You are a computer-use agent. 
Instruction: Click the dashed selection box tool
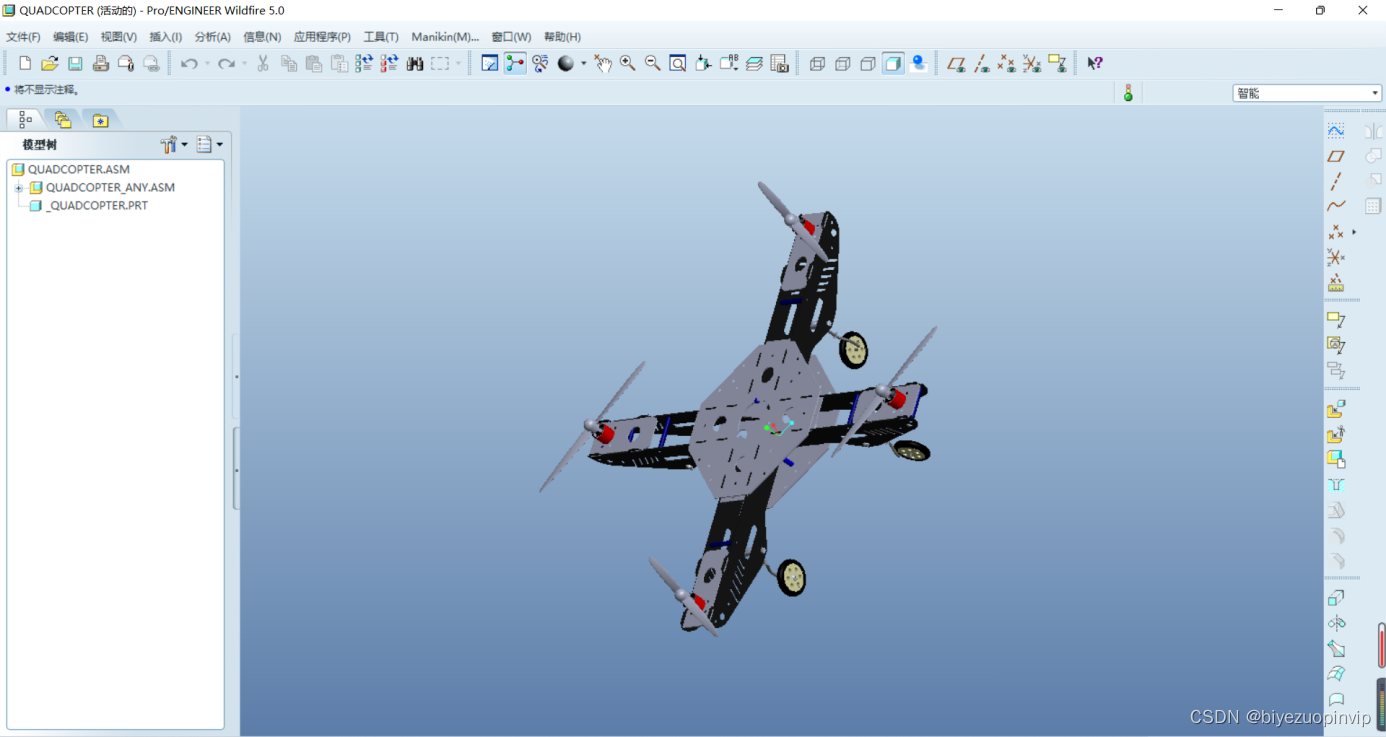pos(440,63)
